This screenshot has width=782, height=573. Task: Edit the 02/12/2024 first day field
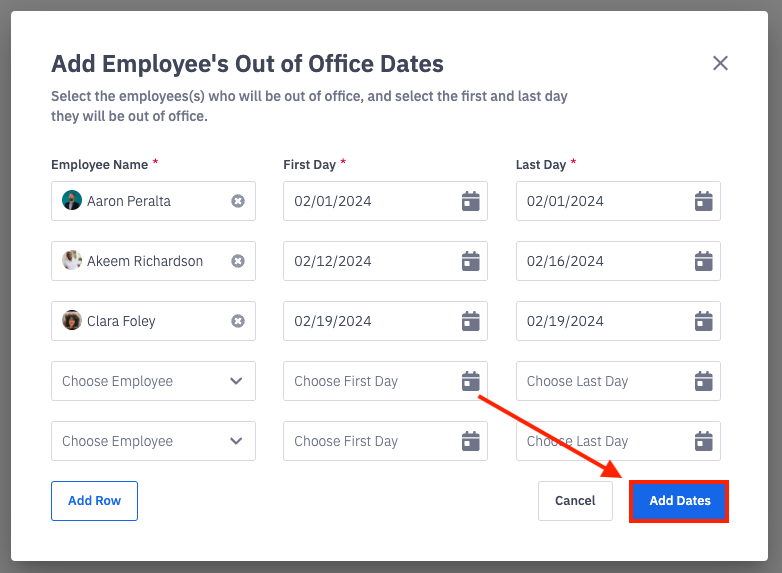370,261
